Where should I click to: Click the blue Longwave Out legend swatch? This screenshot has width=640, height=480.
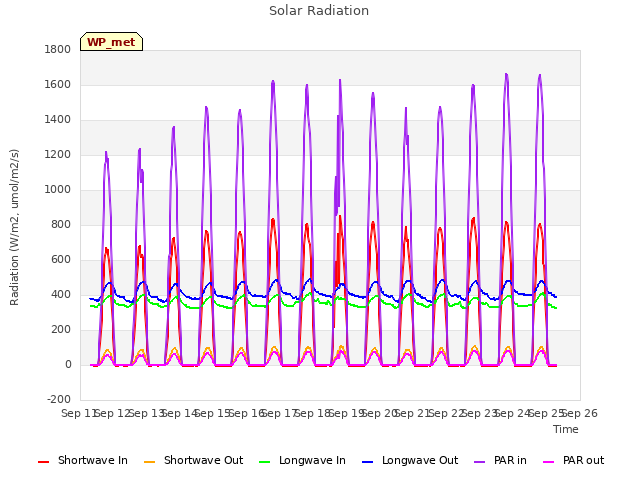(367, 462)
